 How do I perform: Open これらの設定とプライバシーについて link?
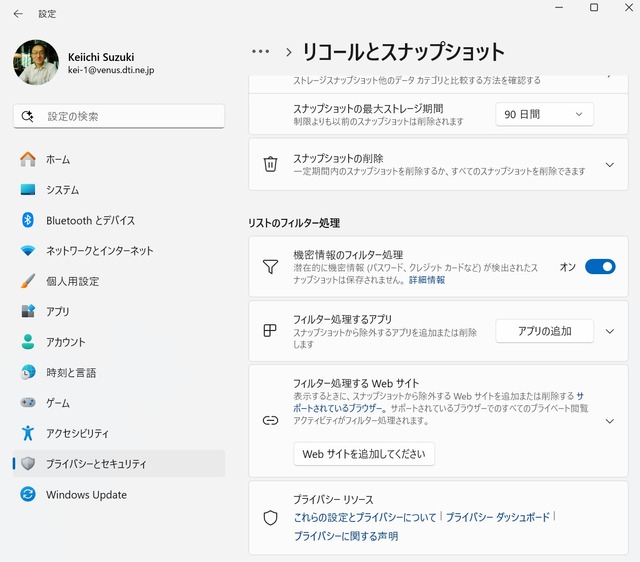click(x=365, y=518)
